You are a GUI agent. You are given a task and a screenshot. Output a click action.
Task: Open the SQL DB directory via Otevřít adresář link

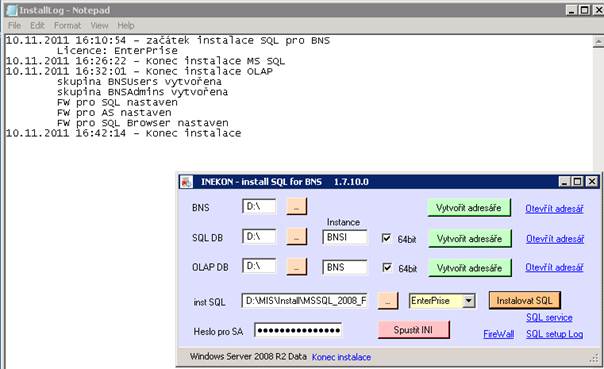[555, 239]
